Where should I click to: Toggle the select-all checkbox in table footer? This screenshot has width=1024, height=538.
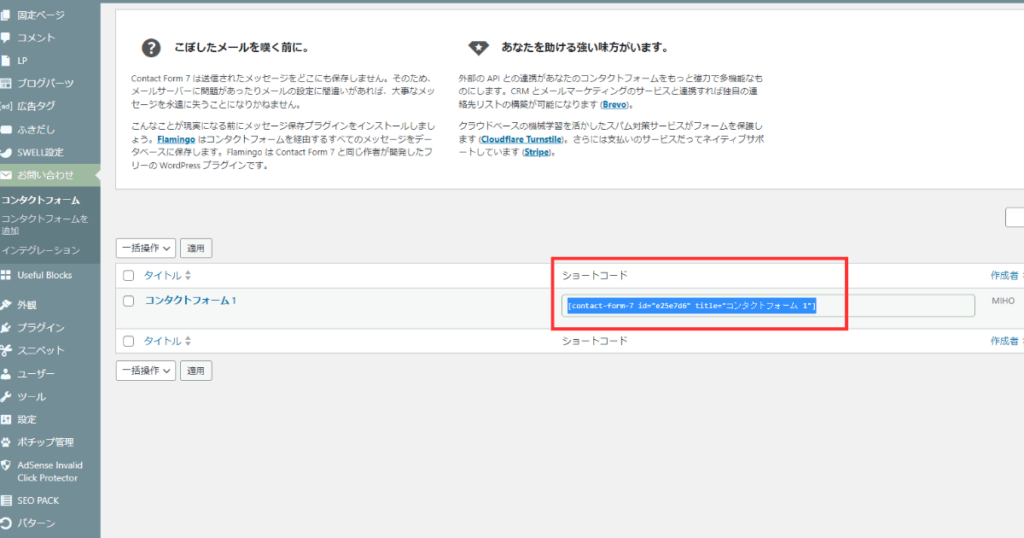point(129,341)
